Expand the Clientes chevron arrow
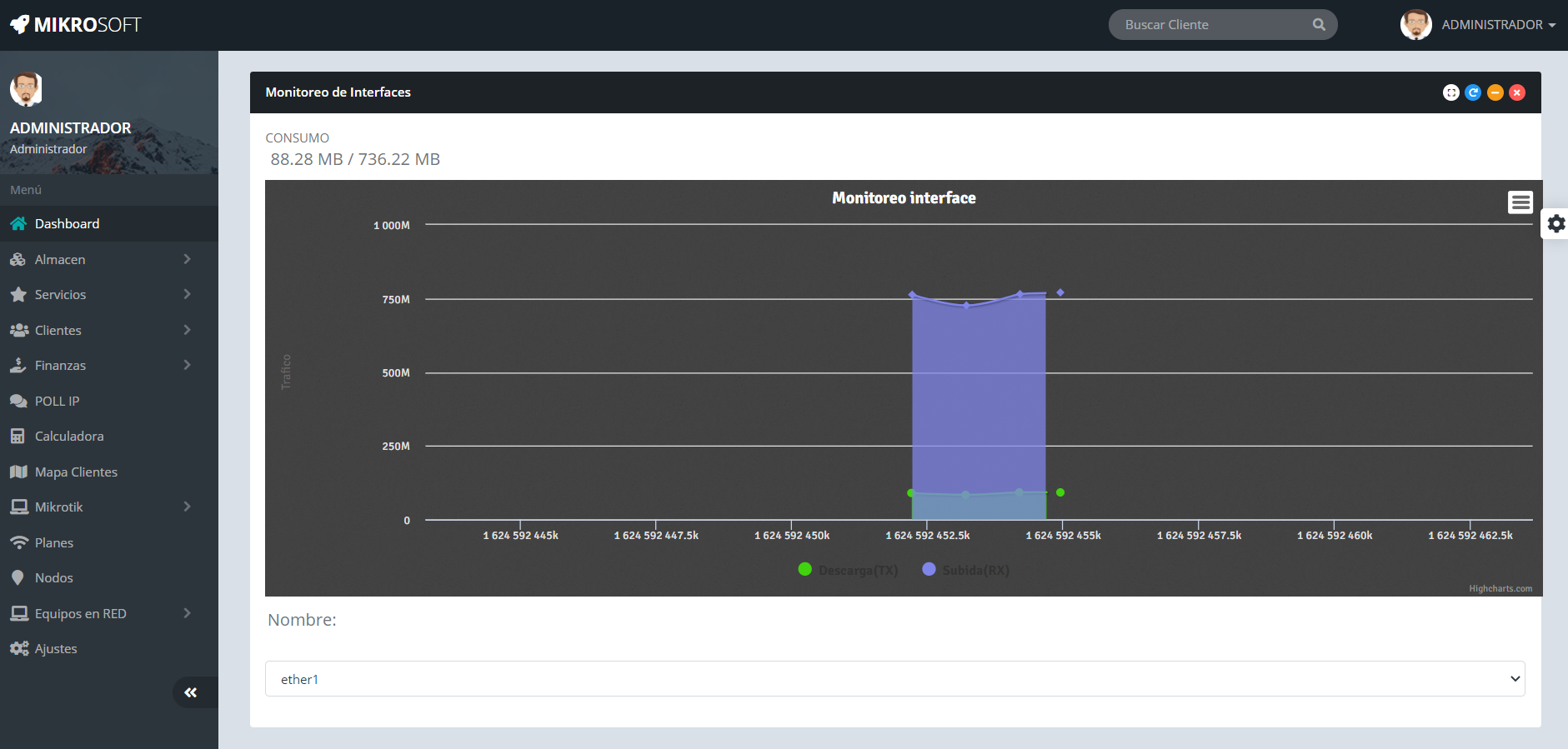 click(187, 331)
